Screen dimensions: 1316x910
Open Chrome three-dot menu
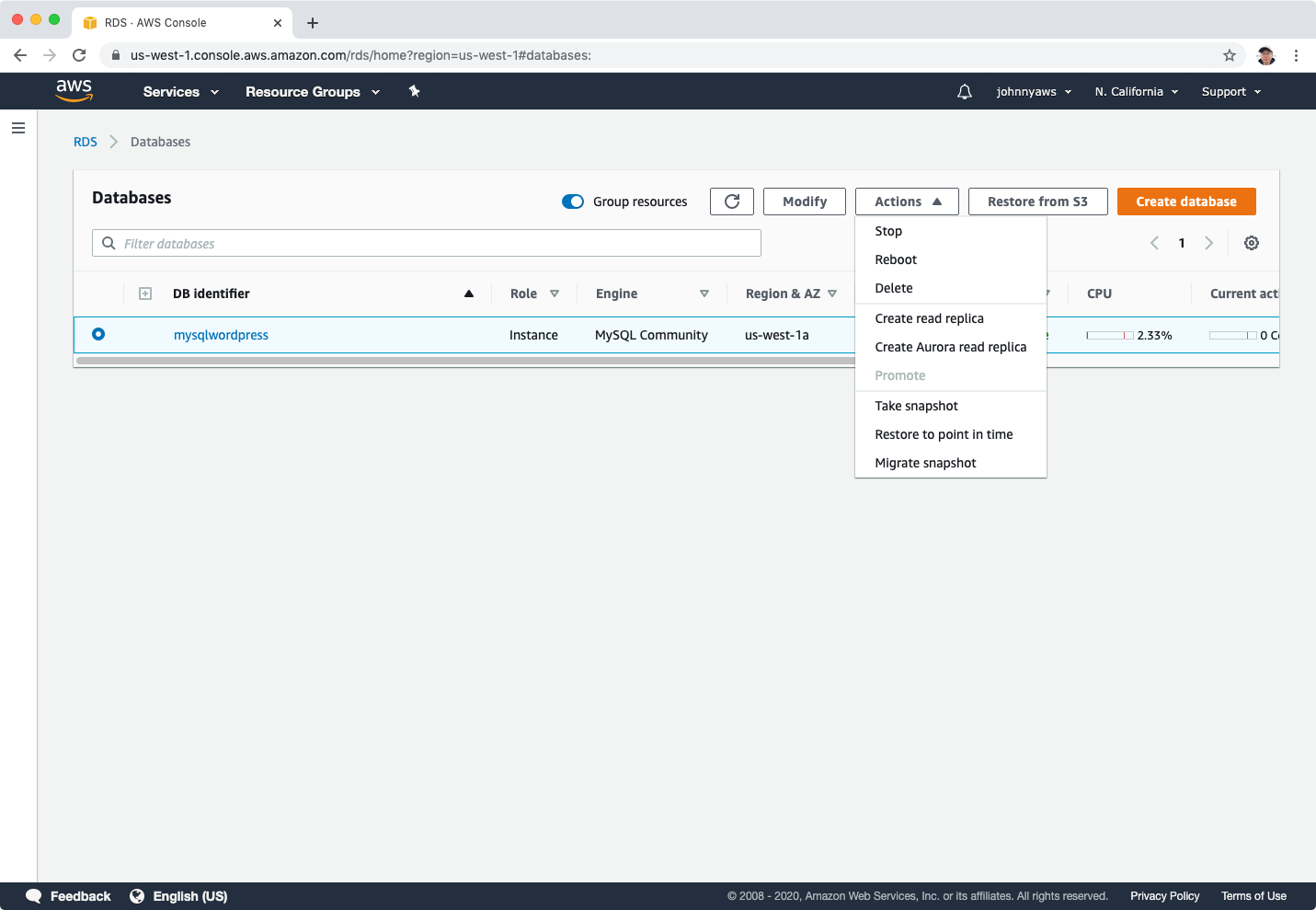pyautogui.click(x=1296, y=55)
